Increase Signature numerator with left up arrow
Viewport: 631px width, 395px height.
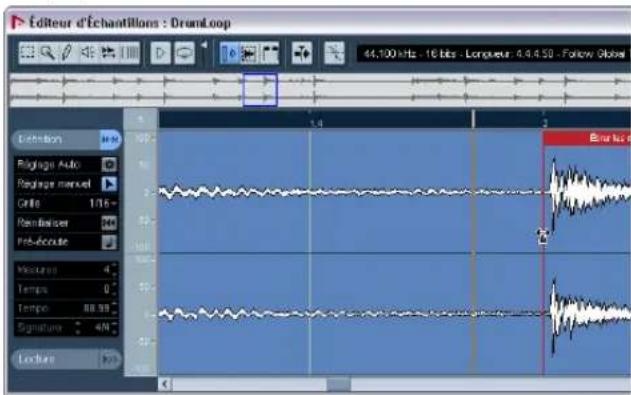coord(78,324)
